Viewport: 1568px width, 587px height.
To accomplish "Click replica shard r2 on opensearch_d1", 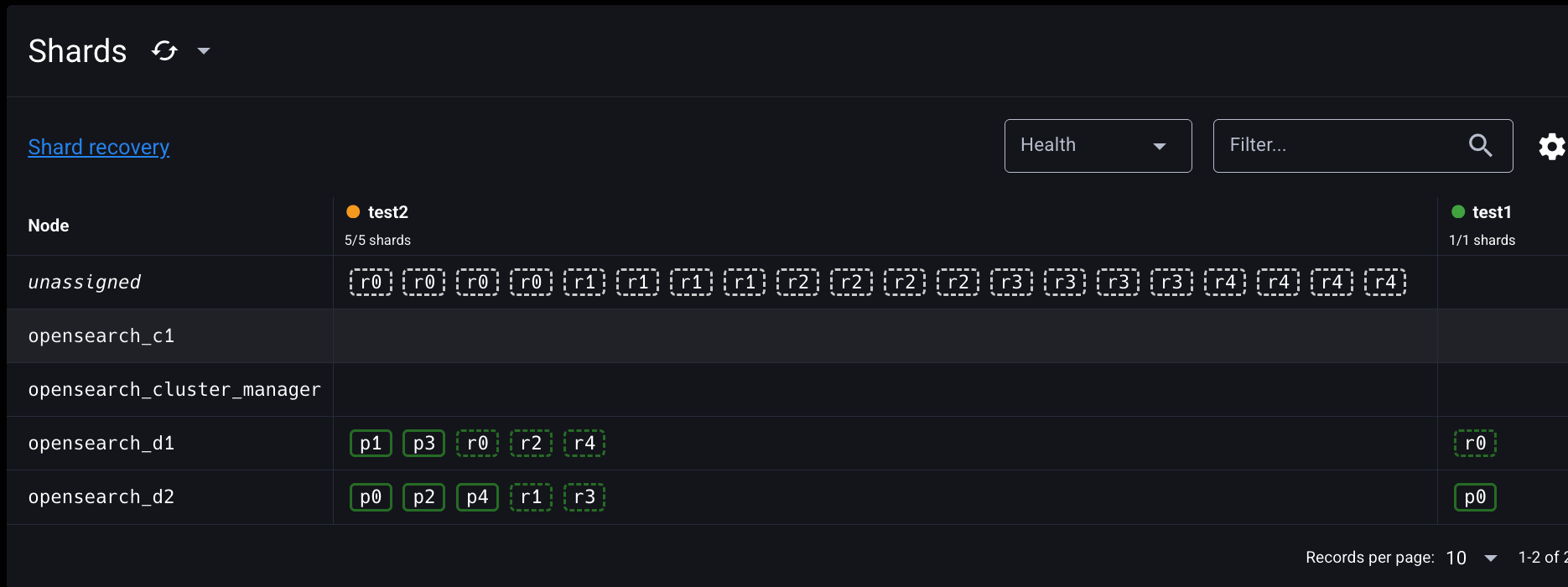I will [531, 444].
